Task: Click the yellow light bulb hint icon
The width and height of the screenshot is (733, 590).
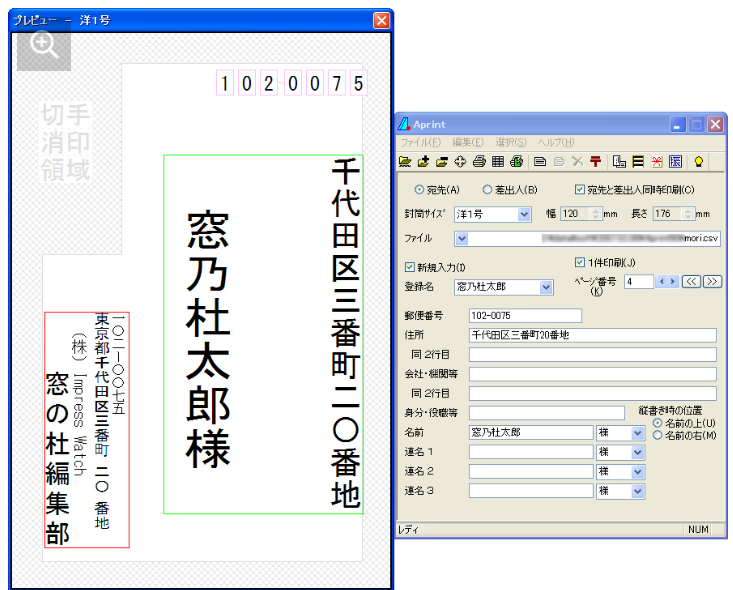Action: click(699, 162)
